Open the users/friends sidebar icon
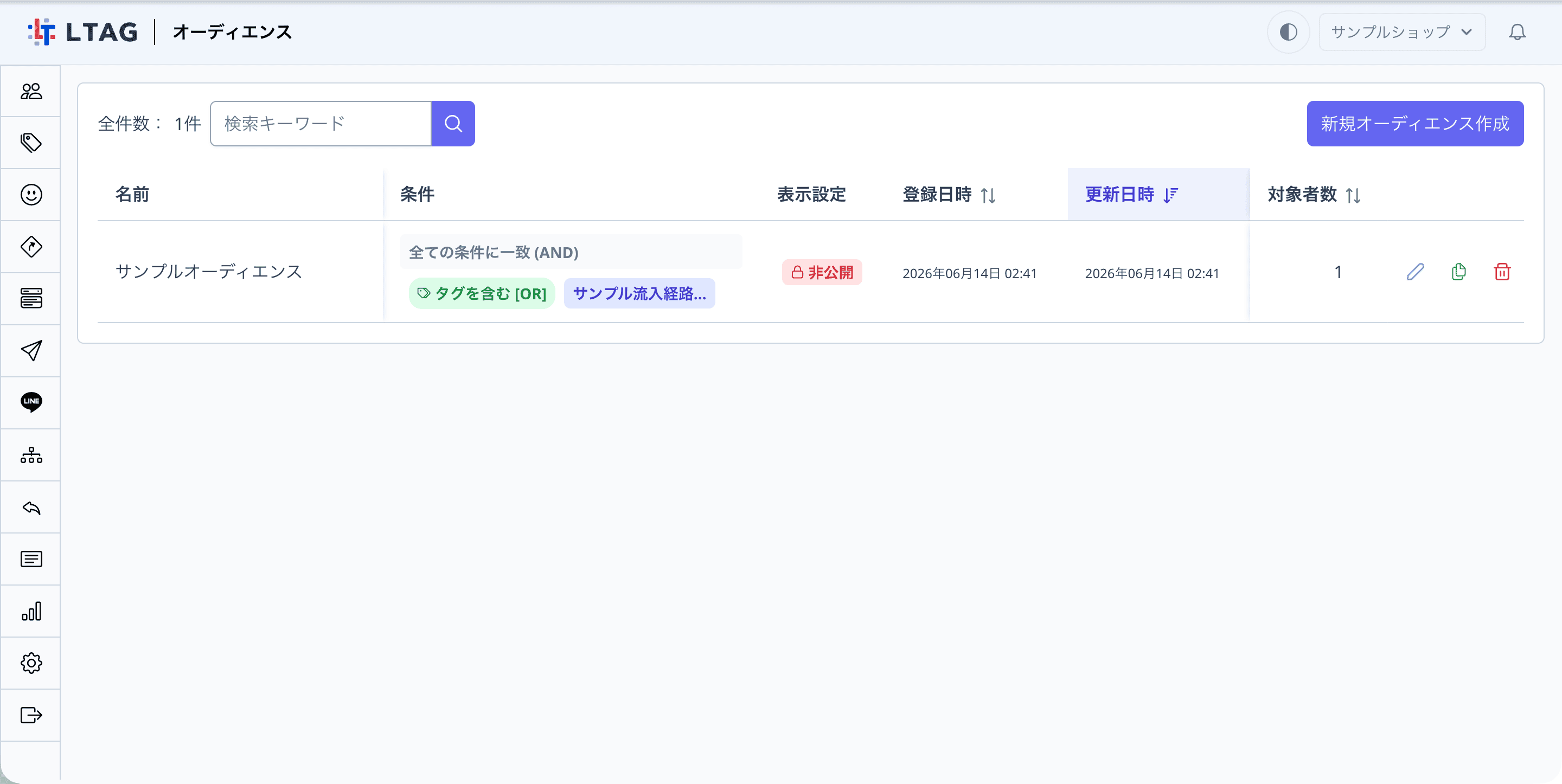The image size is (1562, 784). [x=31, y=91]
